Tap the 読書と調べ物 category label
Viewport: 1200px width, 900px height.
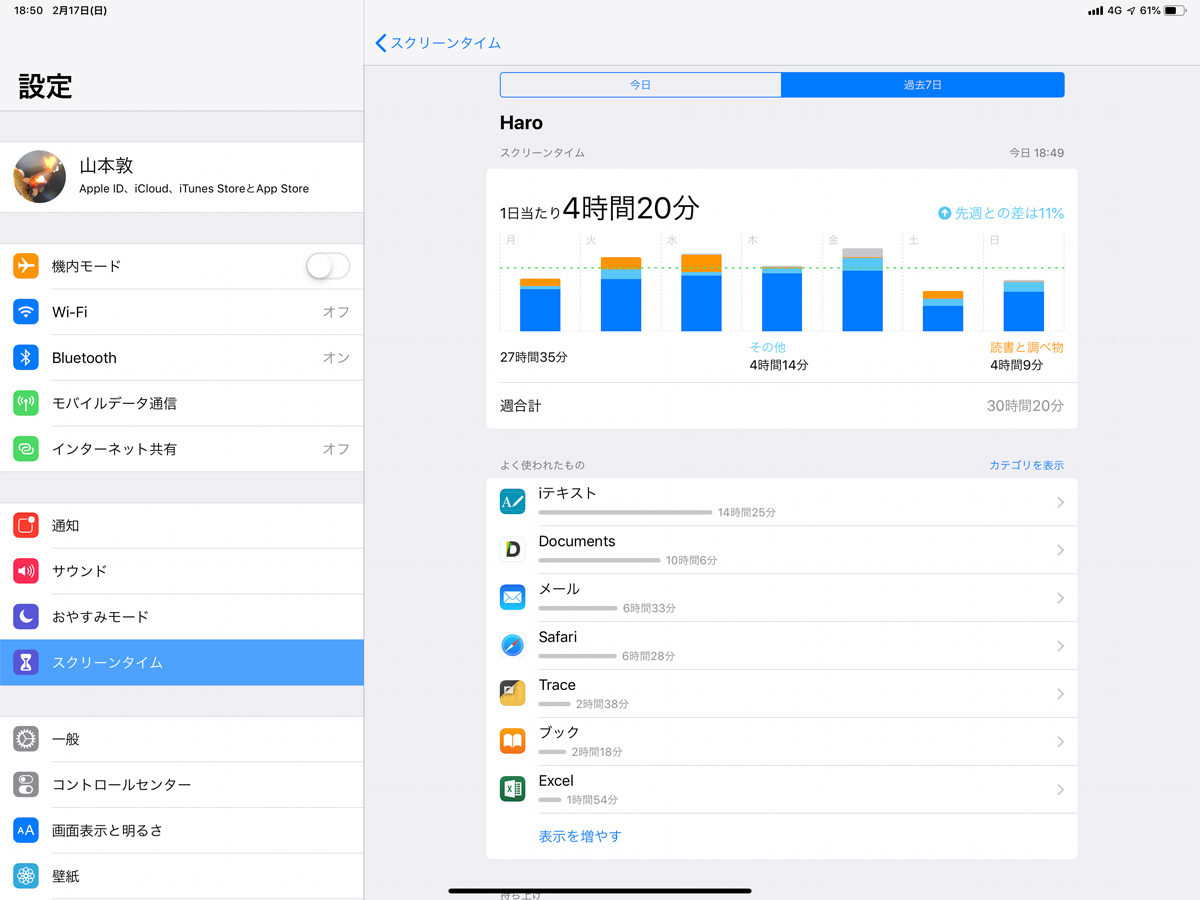point(1027,347)
